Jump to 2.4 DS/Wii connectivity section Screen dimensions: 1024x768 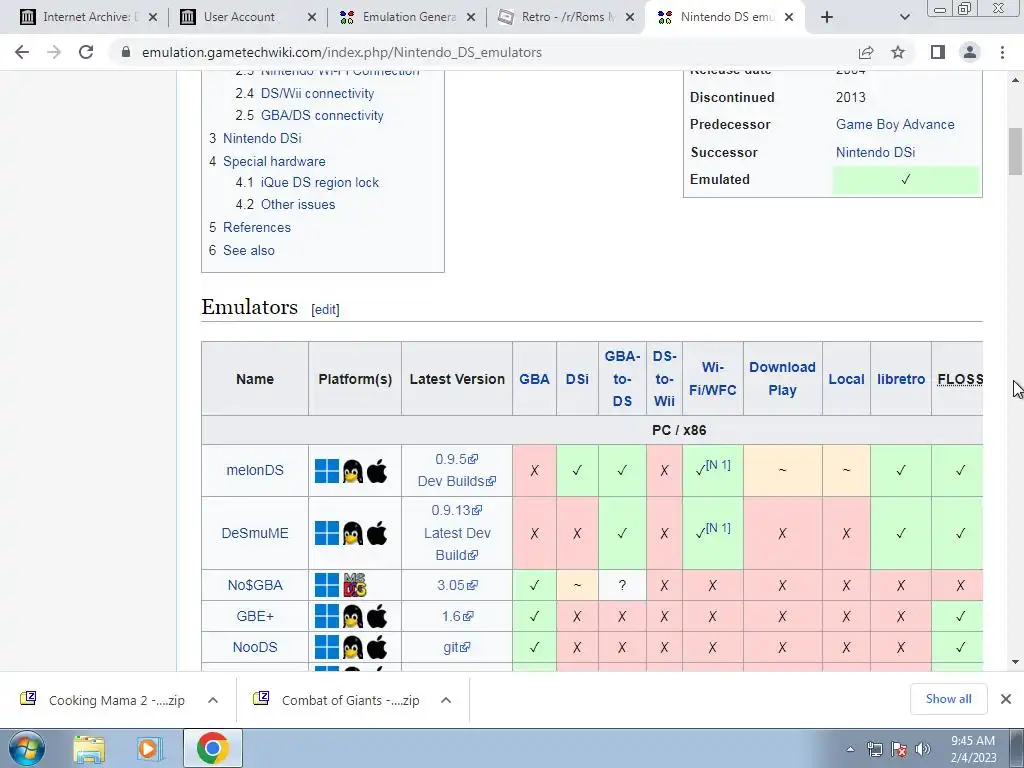point(304,93)
